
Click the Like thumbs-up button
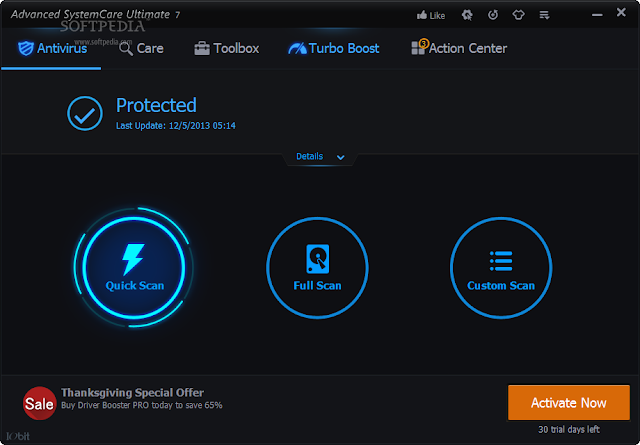pos(431,16)
